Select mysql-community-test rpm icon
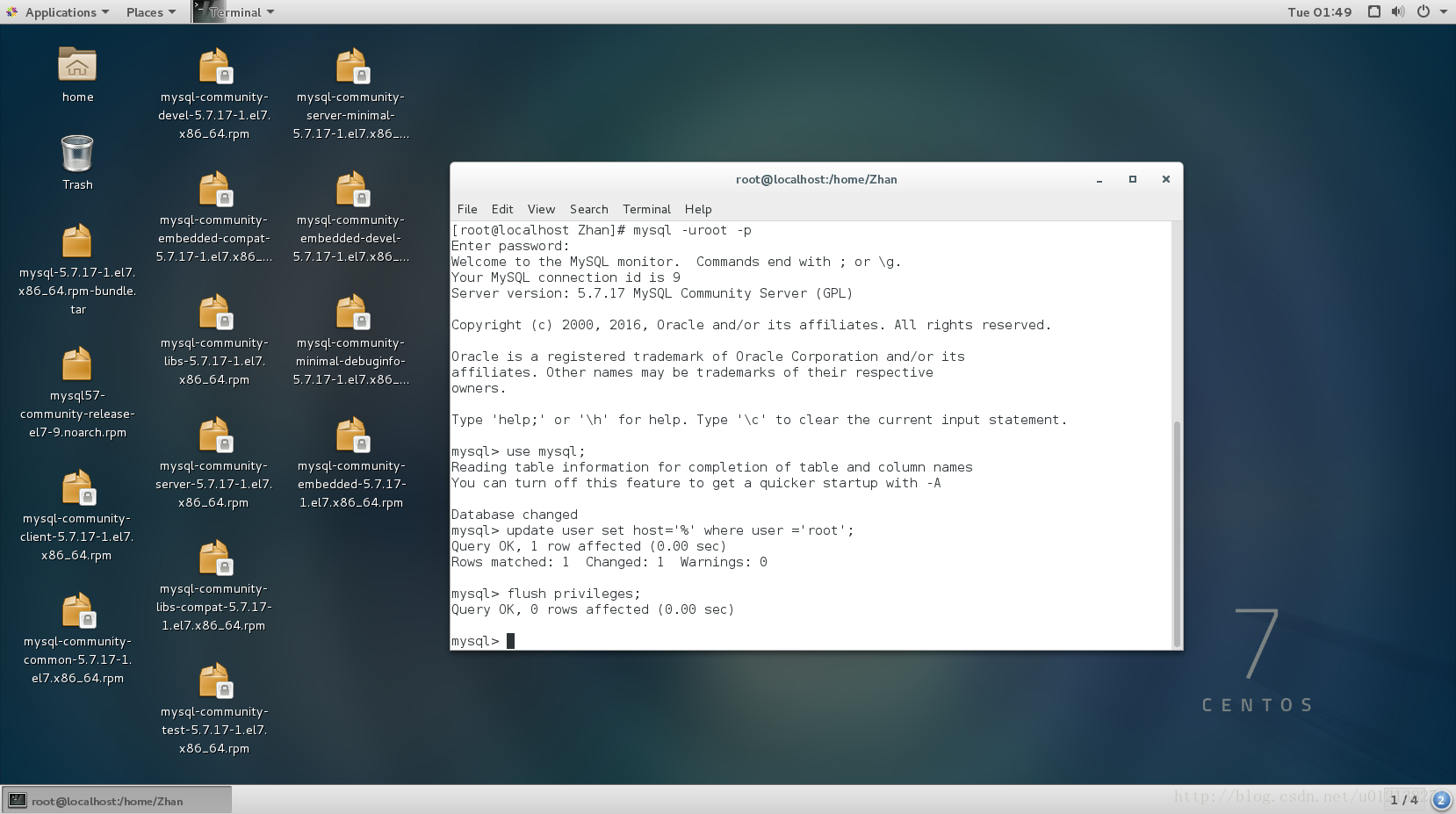Screen dimensions: 1456x814 (x=214, y=681)
